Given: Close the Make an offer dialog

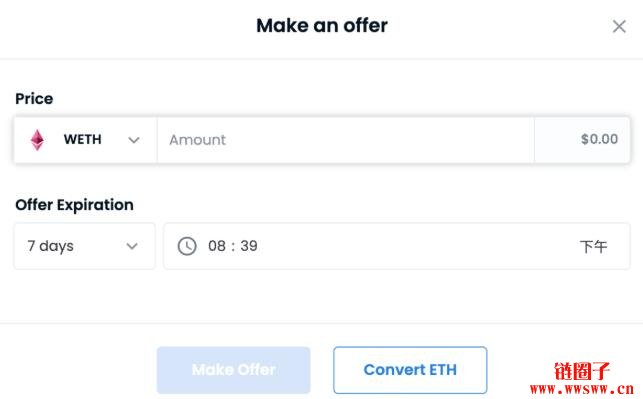Looking at the screenshot, I should tap(619, 27).
